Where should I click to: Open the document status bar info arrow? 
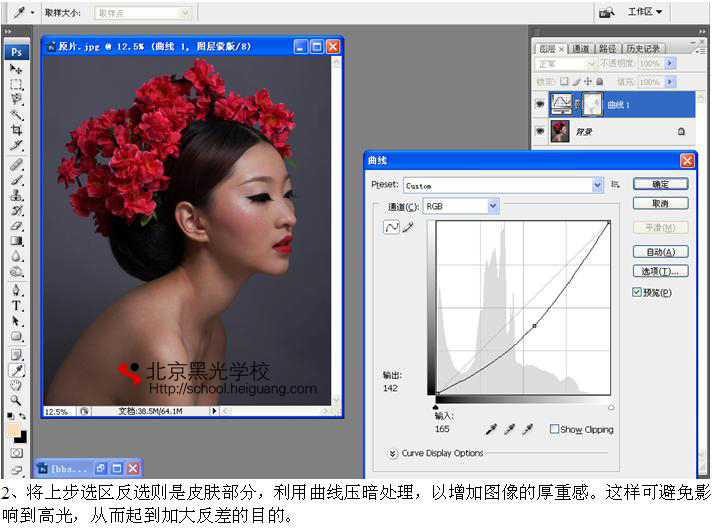[x=214, y=411]
